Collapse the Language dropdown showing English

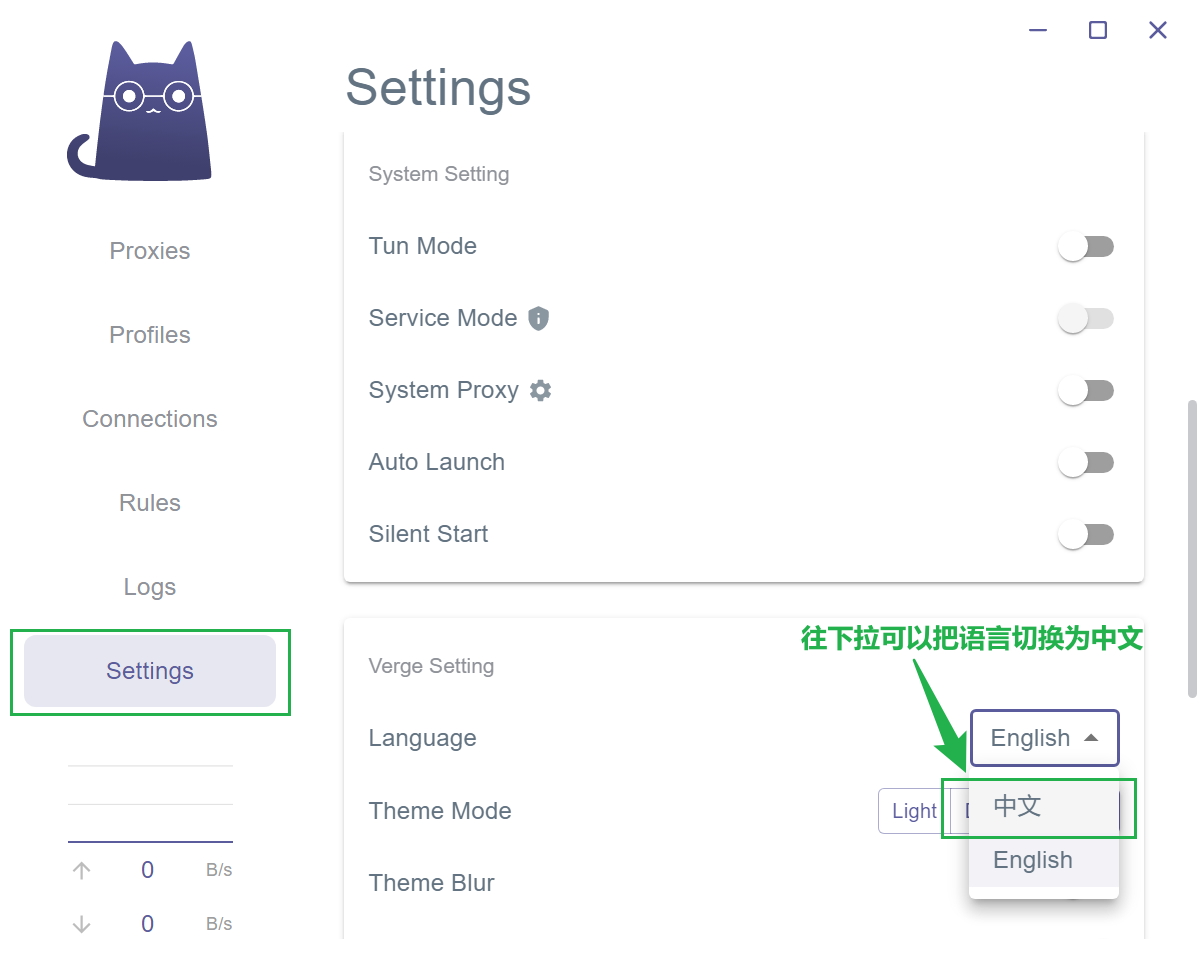pyautogui.click(x=1044, y=738)
